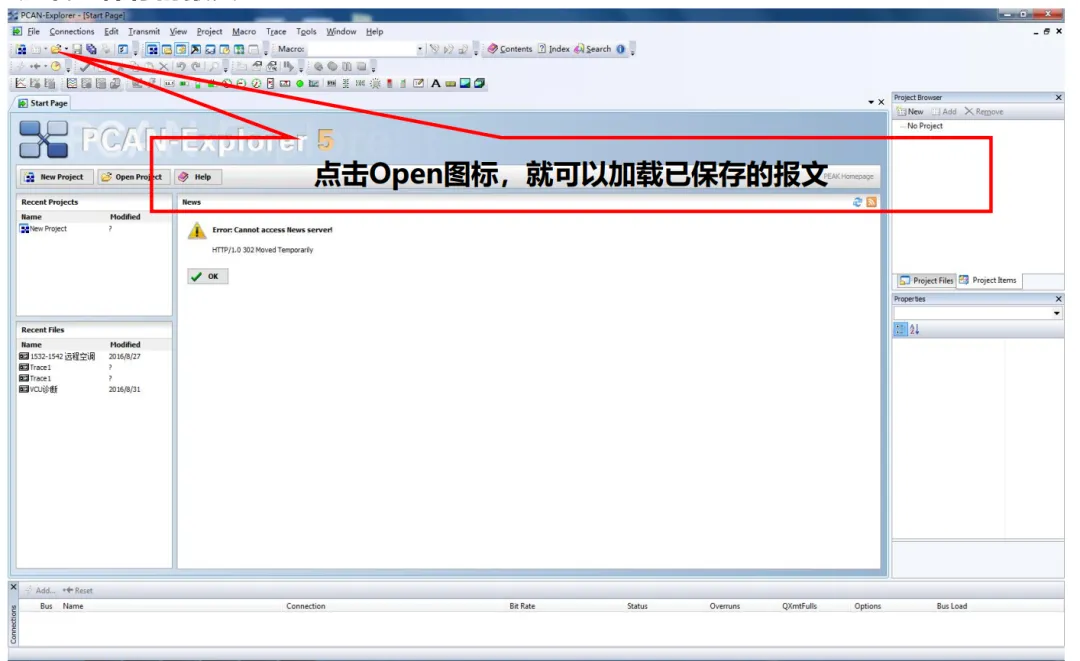This screenshot has height=661, width=1080.
Task: Click the Search help icon
Action: tap(579, 49)
